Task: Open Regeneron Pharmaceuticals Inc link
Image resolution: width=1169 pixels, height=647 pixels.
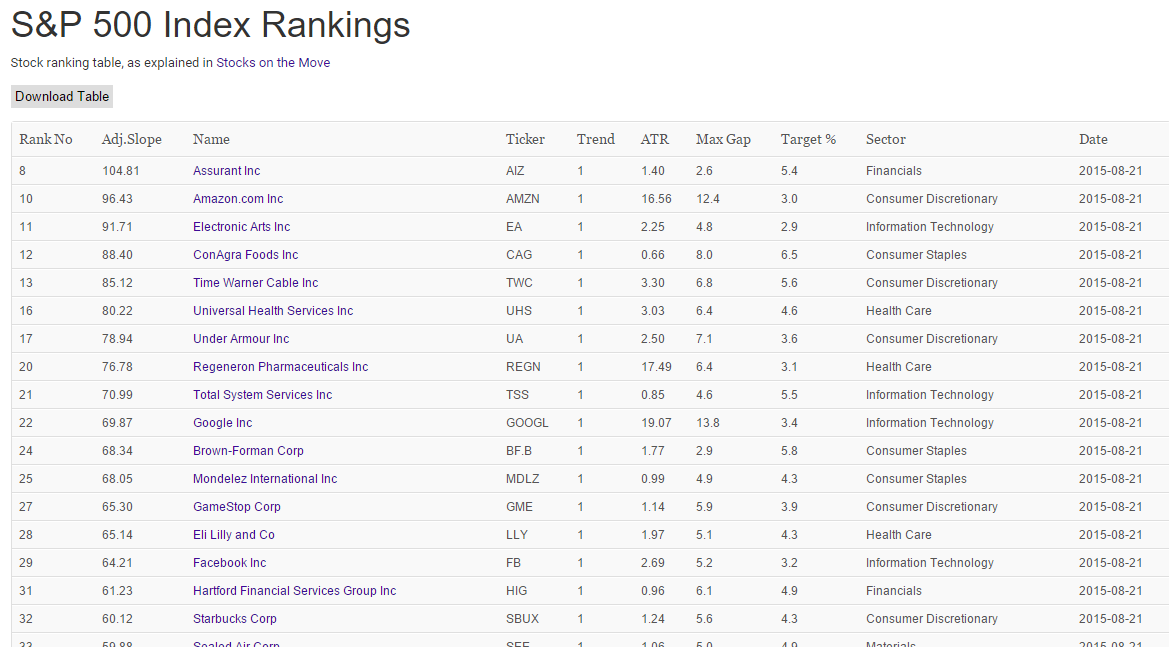Action: click(x=280, y=367)
